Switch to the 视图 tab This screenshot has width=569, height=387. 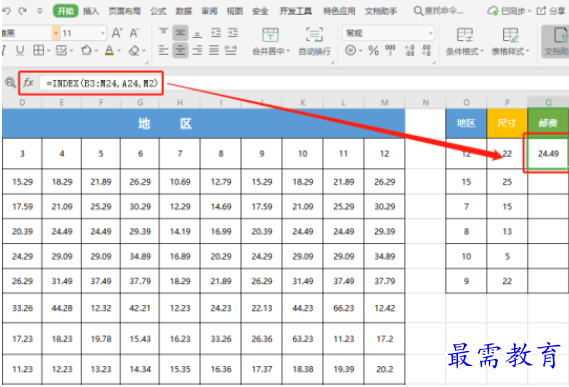234,11
